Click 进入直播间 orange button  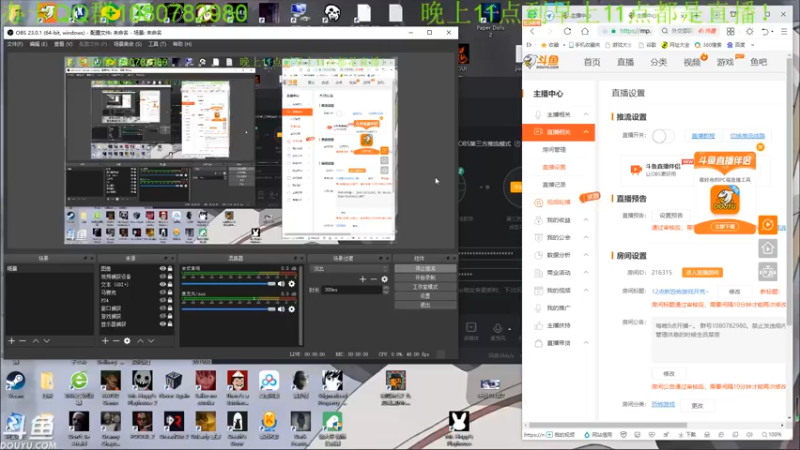(702, 272)
